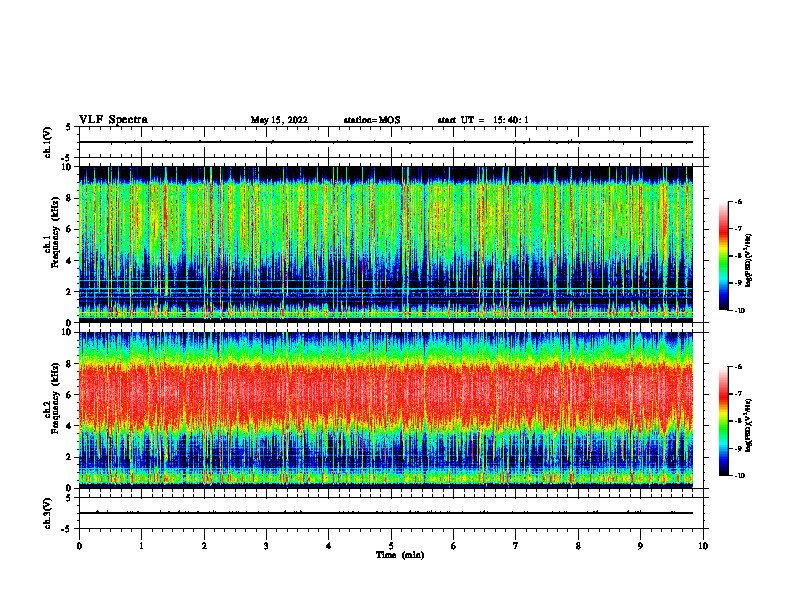Click the x-axis tick label "7"

tap(516, 546)
